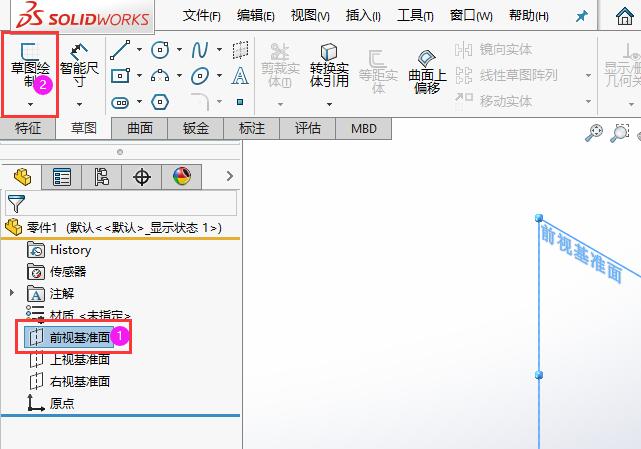This screenshot has width=641, height=449.
Task: Open the 编辑(E) menu
Action: [x=256, y=16]
